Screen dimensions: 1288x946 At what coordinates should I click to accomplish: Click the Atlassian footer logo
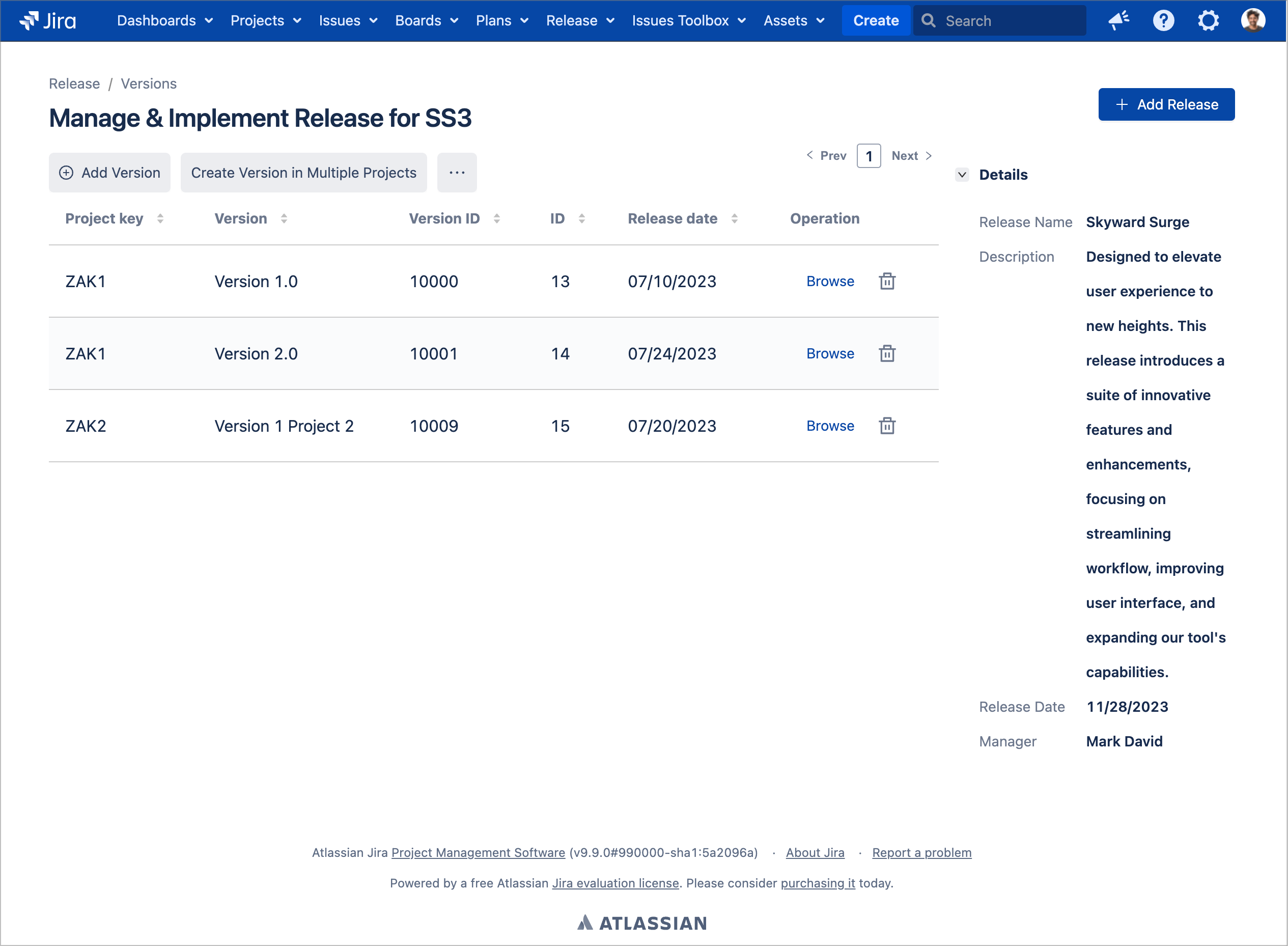(642, 923)
